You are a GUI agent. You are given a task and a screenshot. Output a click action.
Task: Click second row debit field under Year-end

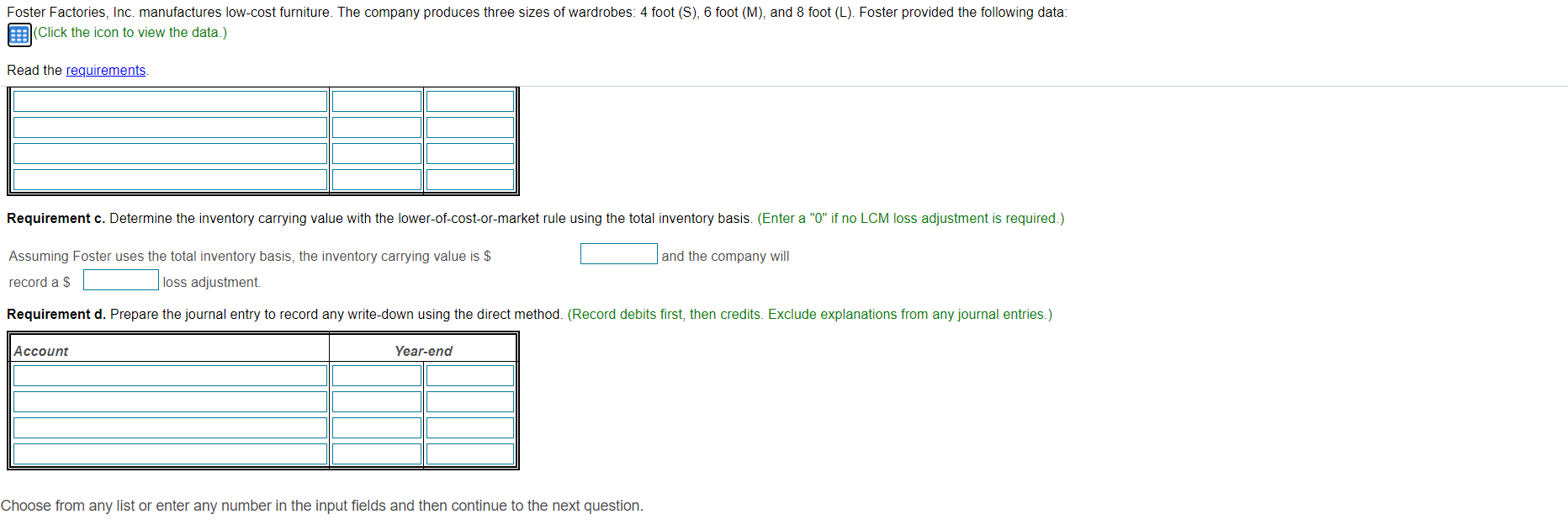point(377,401)
